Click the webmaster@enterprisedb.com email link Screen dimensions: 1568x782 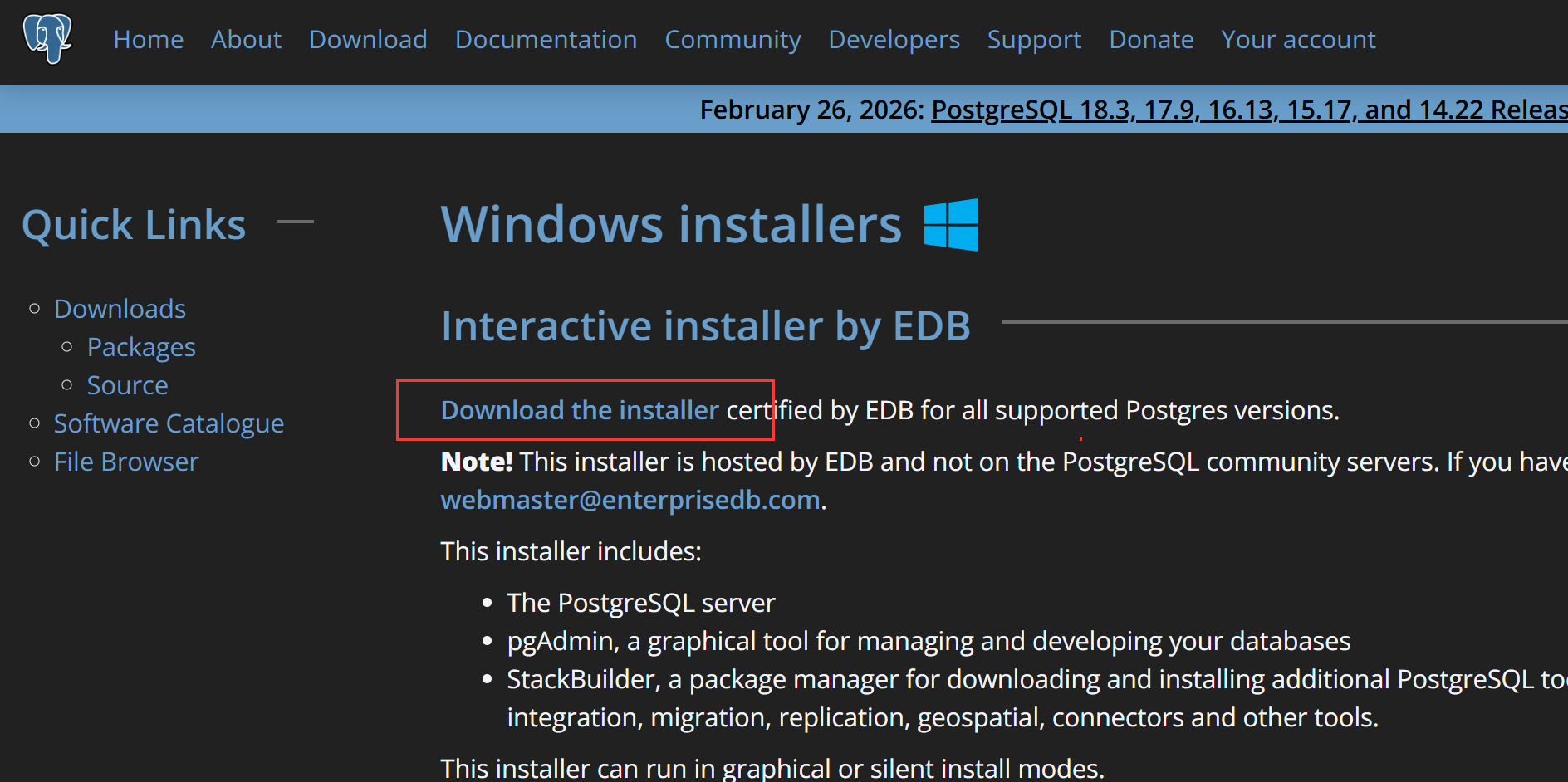point(630,500)
